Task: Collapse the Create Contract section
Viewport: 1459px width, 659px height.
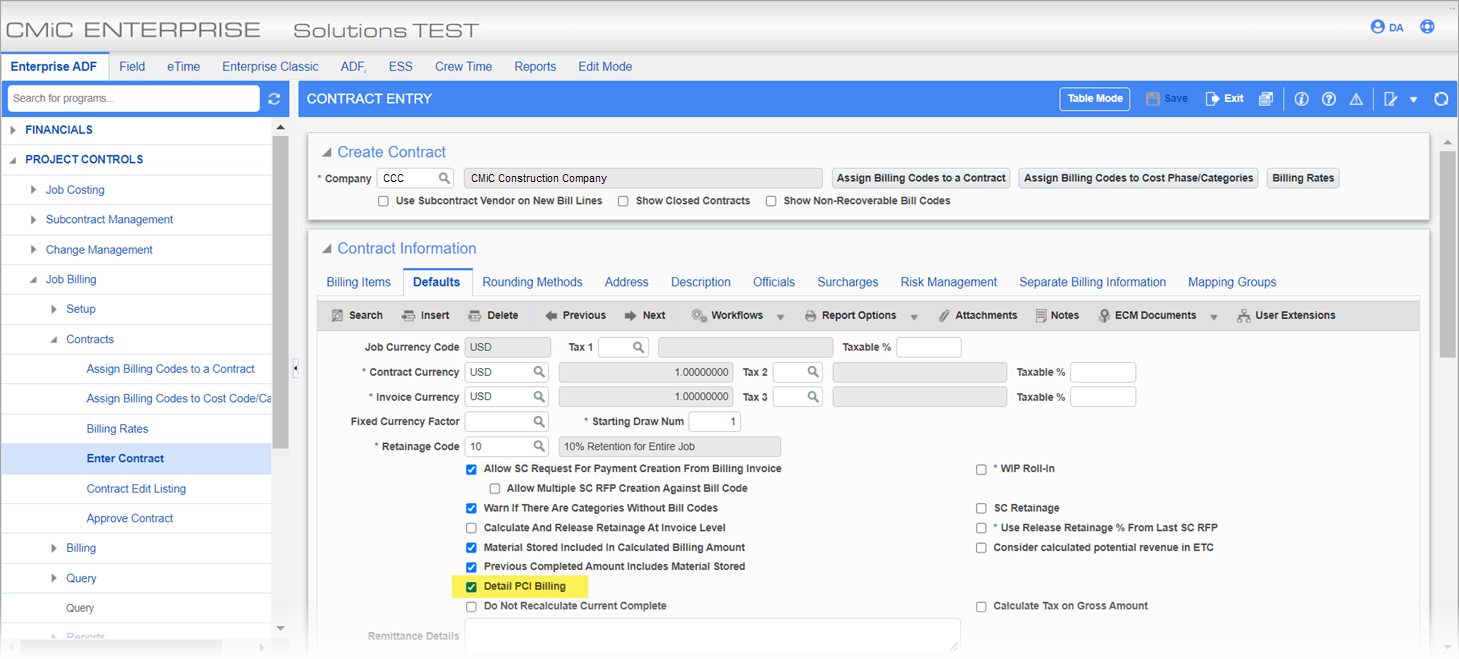Action: pos(326,153)
